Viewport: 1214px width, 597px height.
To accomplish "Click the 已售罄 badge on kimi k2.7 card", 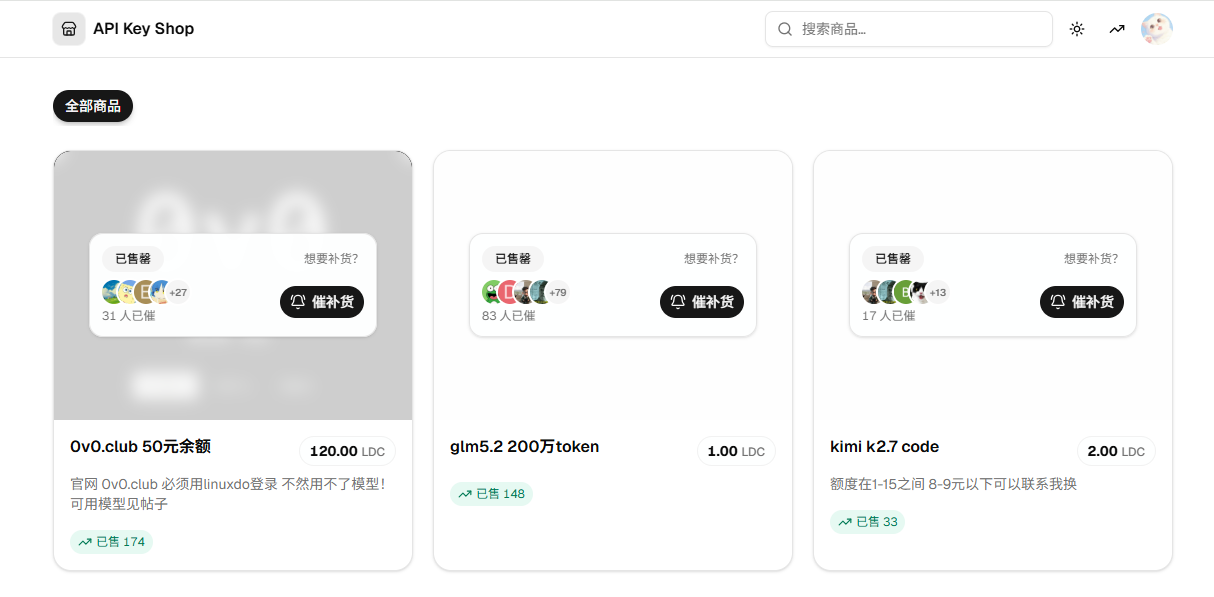I will pos(893,259).
